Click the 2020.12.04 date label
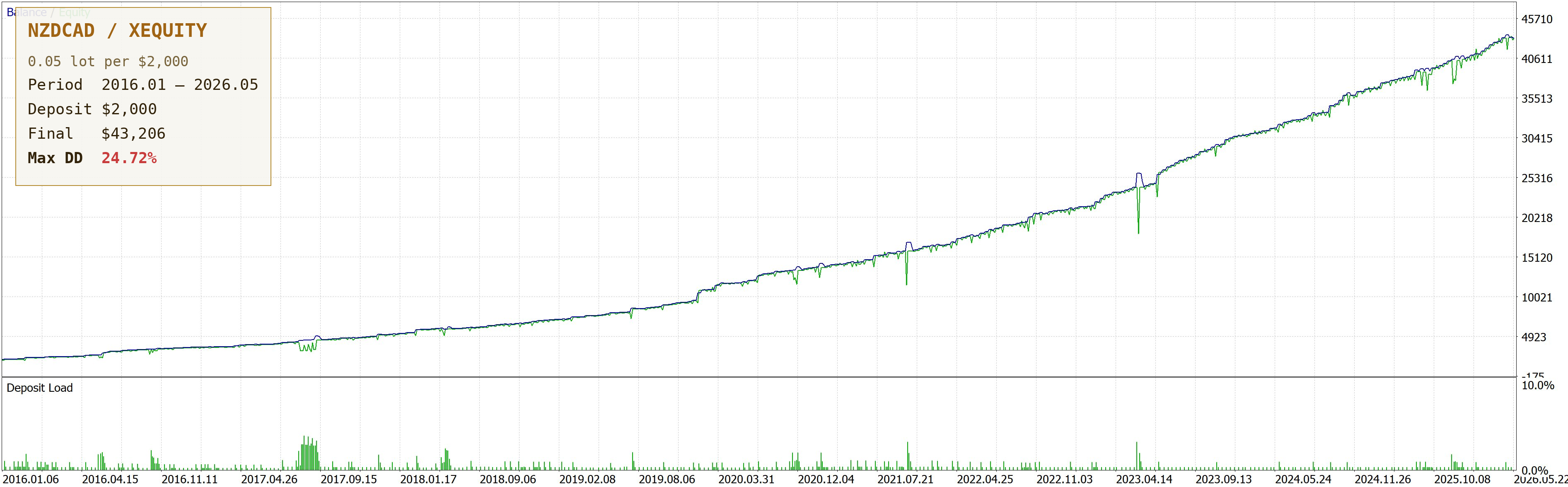The image size is (1568, 487). point(826,479)
